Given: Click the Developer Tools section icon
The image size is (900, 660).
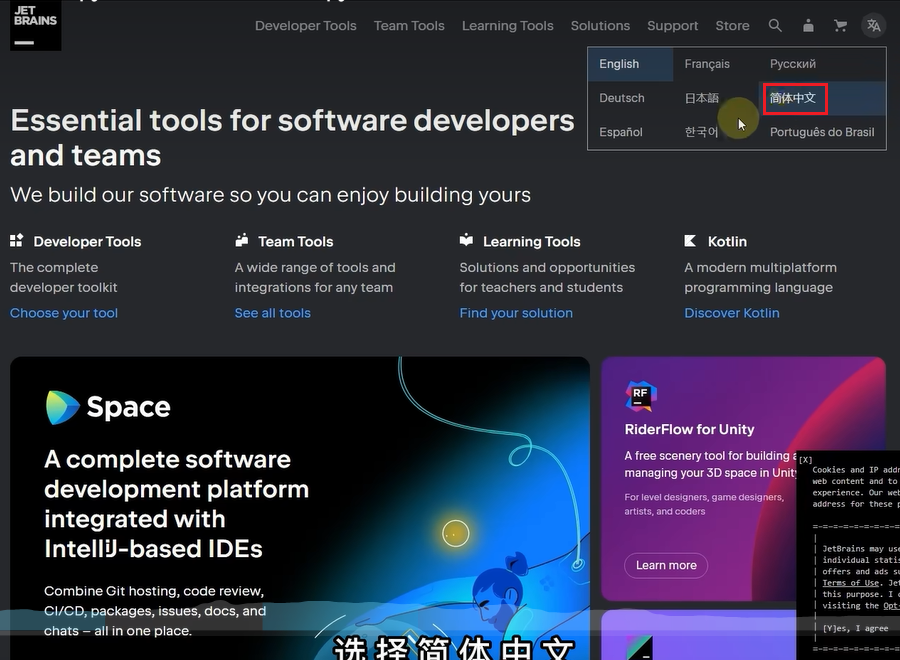Looking at the screenshot, I should [x=17, y=240].
